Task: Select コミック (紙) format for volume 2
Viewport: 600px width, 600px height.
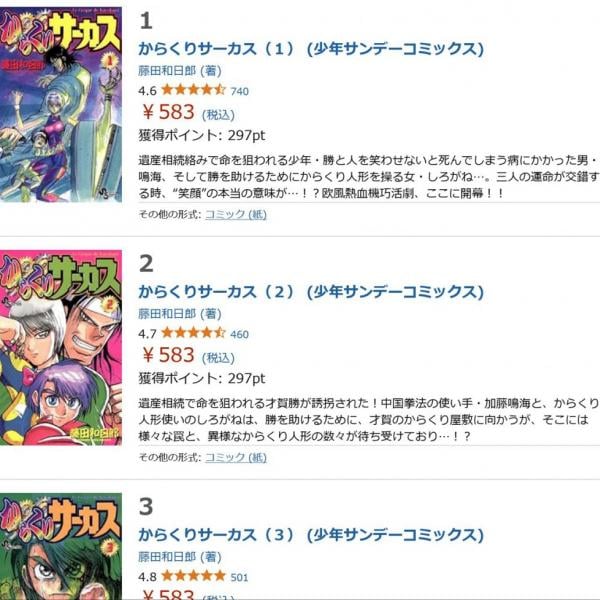Action: coord(236,457)
